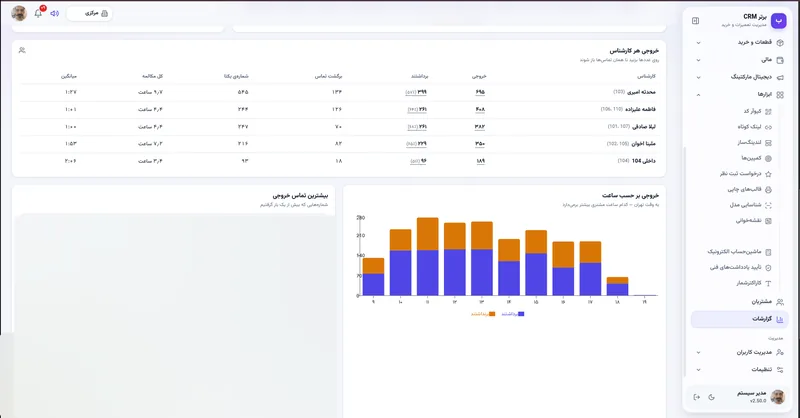Click the قطعات و خرید box icon
This screenshot has width=800, height=418.
point(780,42)
